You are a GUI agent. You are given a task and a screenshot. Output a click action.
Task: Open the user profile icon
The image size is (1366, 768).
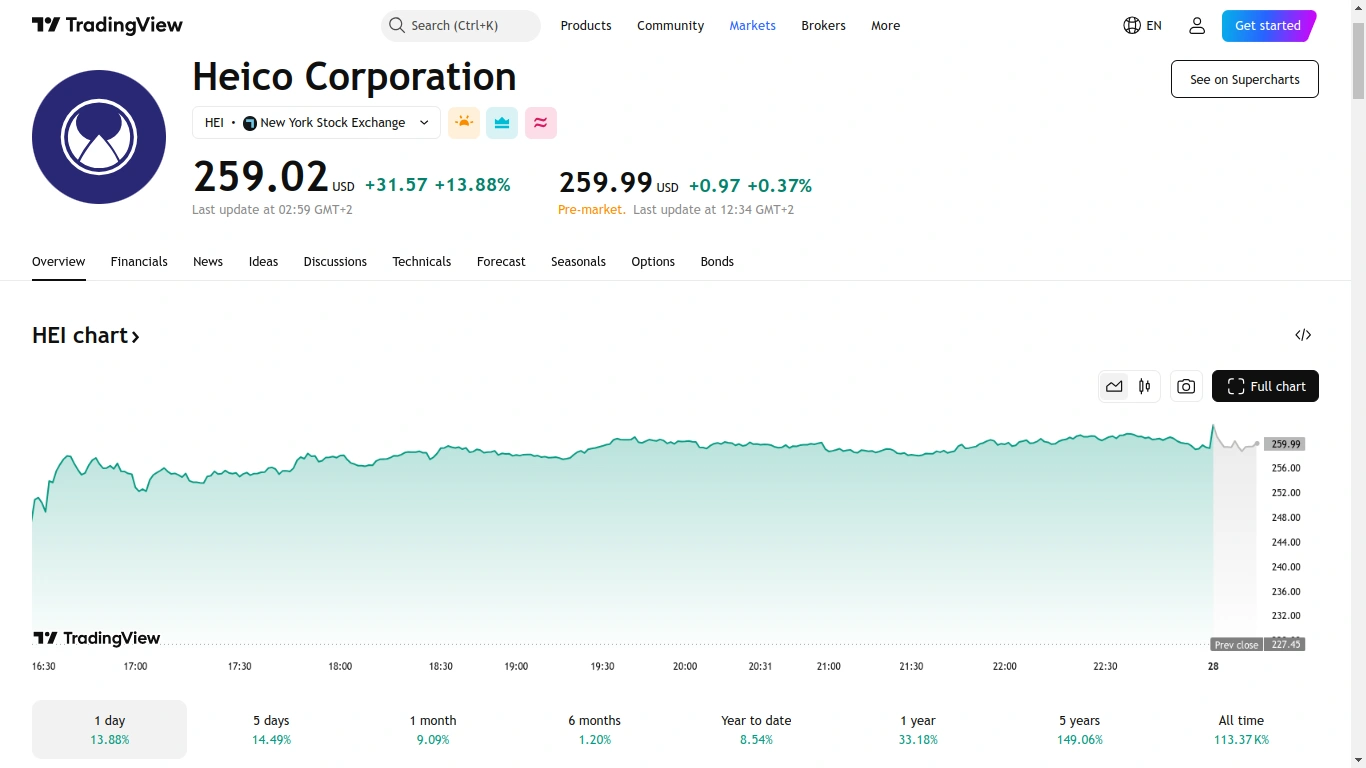point(1197,26)
